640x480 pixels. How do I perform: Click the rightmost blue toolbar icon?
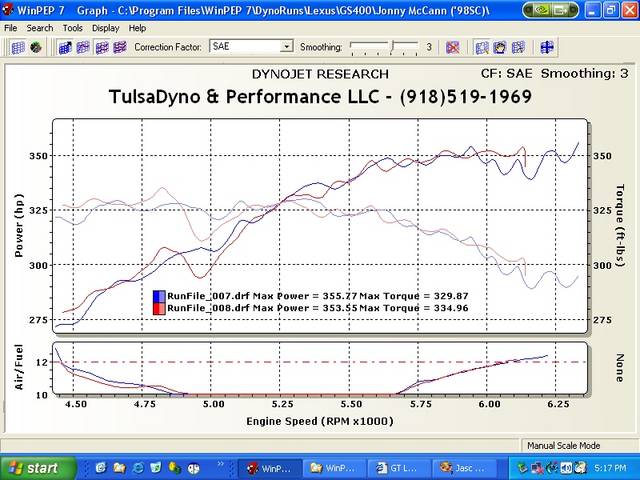547,47
